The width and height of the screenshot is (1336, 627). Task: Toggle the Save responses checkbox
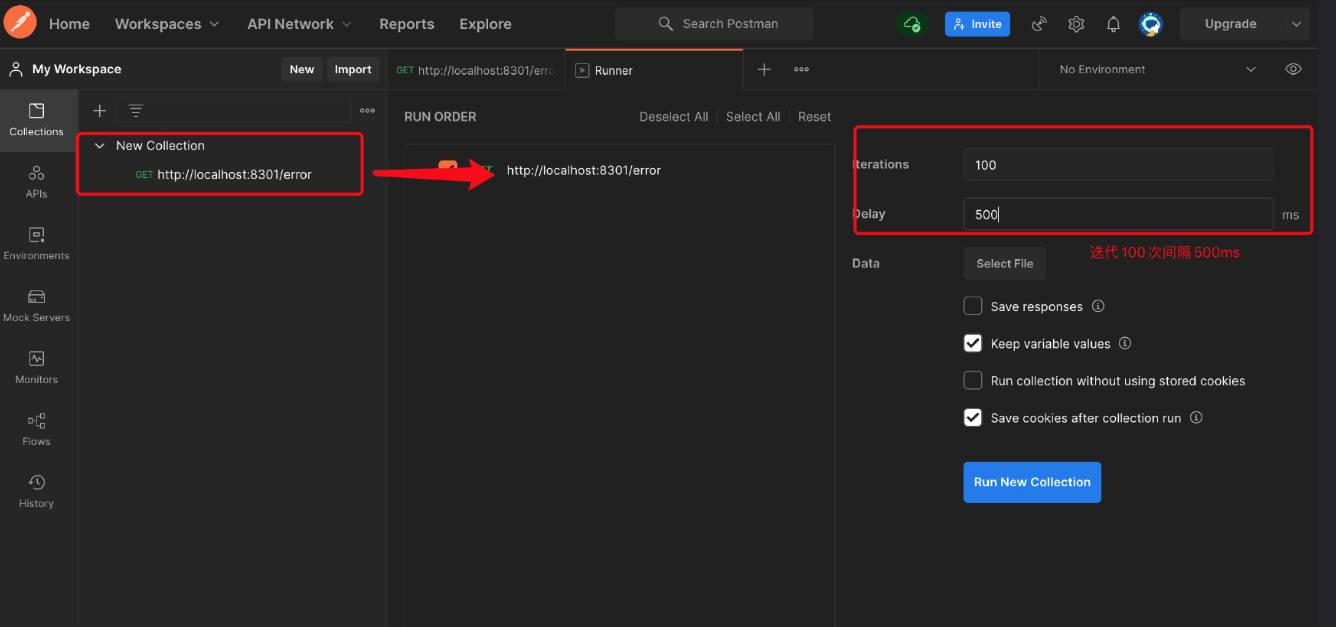tap(972, 306)
